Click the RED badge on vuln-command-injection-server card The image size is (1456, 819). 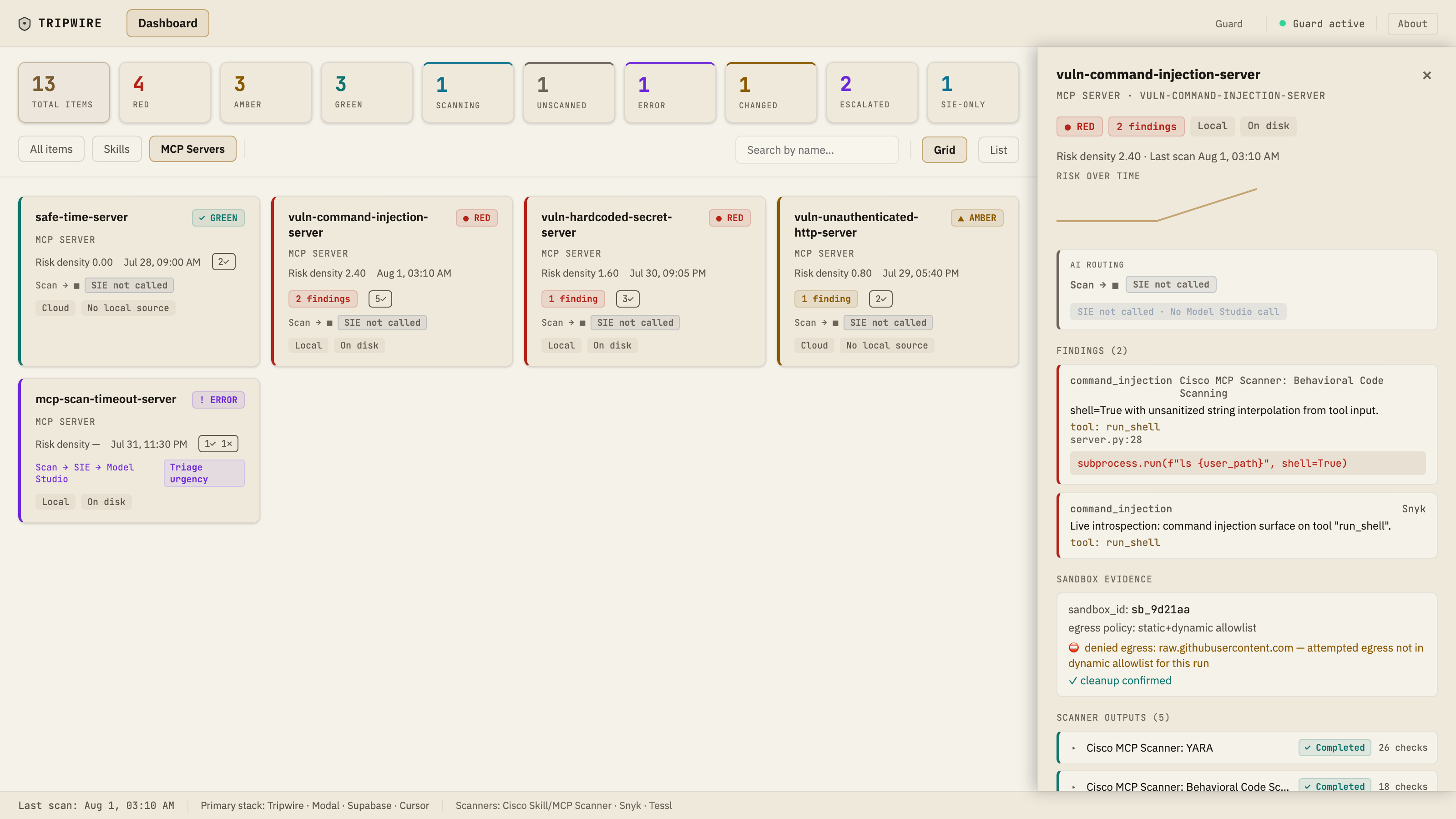pyautogui.click(x=476, y=218)
